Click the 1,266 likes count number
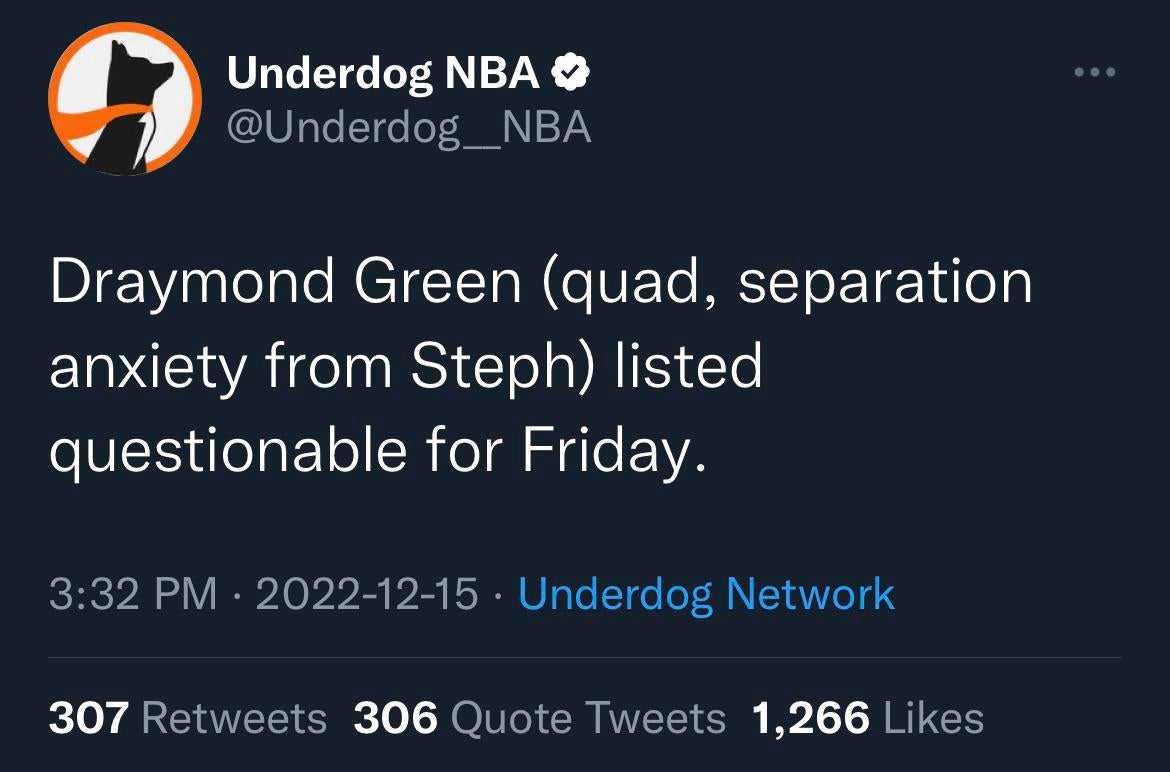 (x=810, y=718)
